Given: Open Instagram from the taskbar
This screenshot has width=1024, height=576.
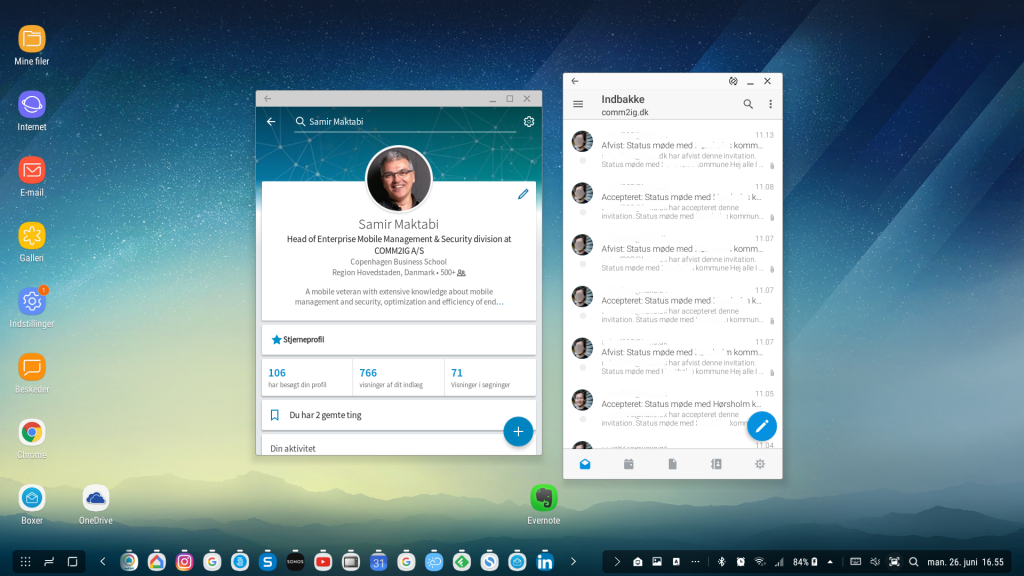Looking at the screenshot, I should click(x=185, y=562).
